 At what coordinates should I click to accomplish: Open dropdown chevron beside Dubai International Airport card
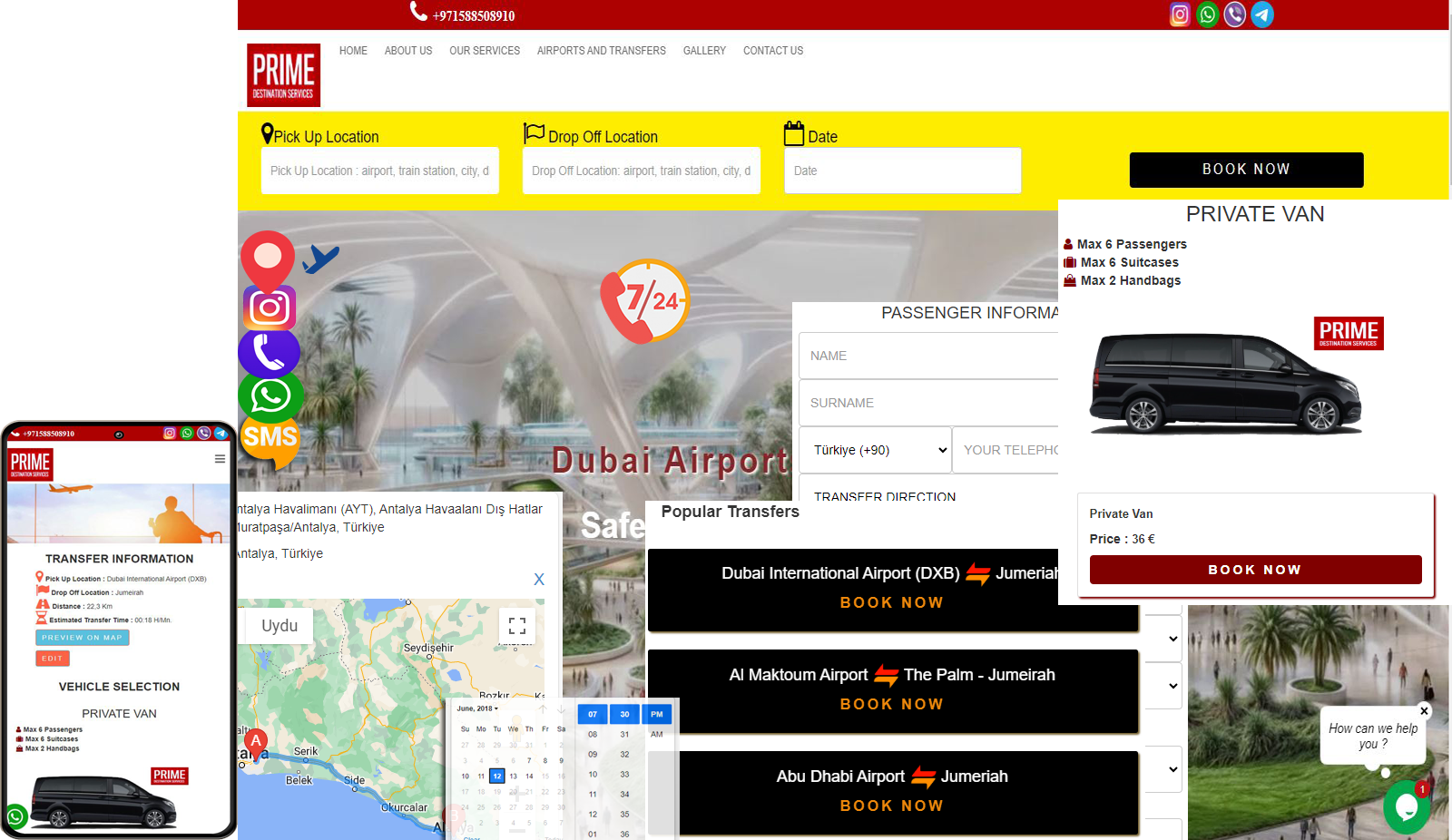coord(1172,639)
